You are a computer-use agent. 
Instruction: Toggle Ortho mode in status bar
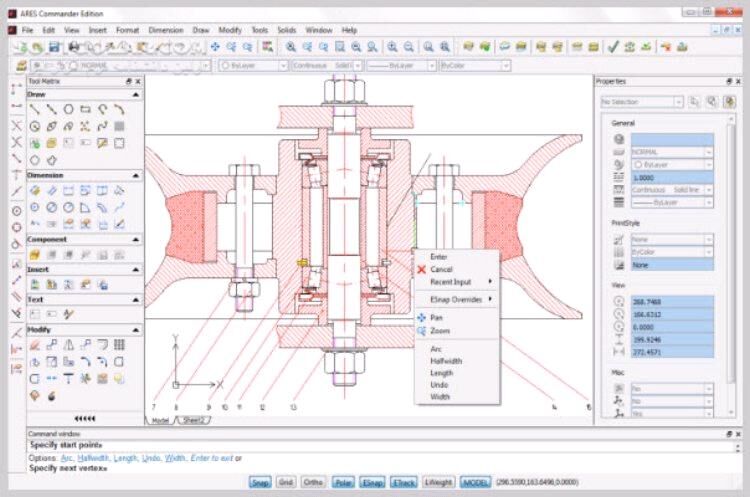pos(315,483)
